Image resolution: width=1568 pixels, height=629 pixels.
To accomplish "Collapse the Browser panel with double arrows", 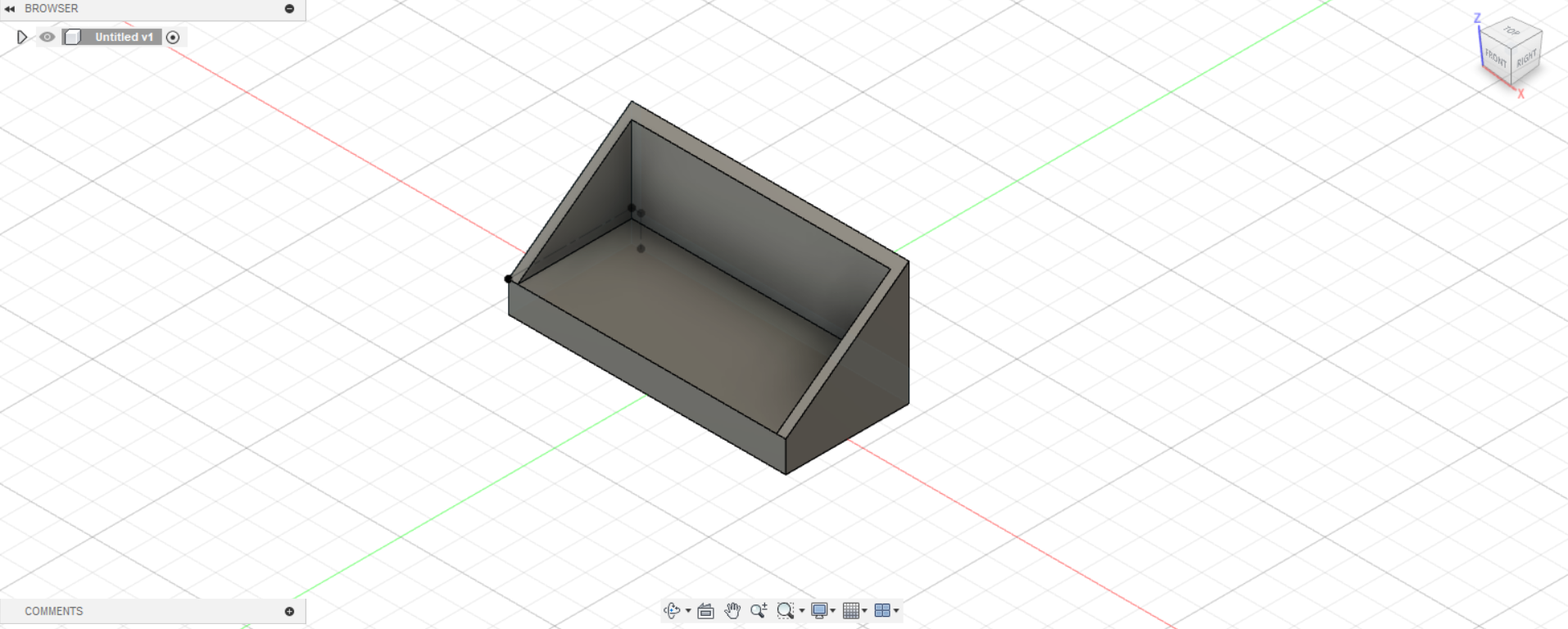I will coord(10,8).
